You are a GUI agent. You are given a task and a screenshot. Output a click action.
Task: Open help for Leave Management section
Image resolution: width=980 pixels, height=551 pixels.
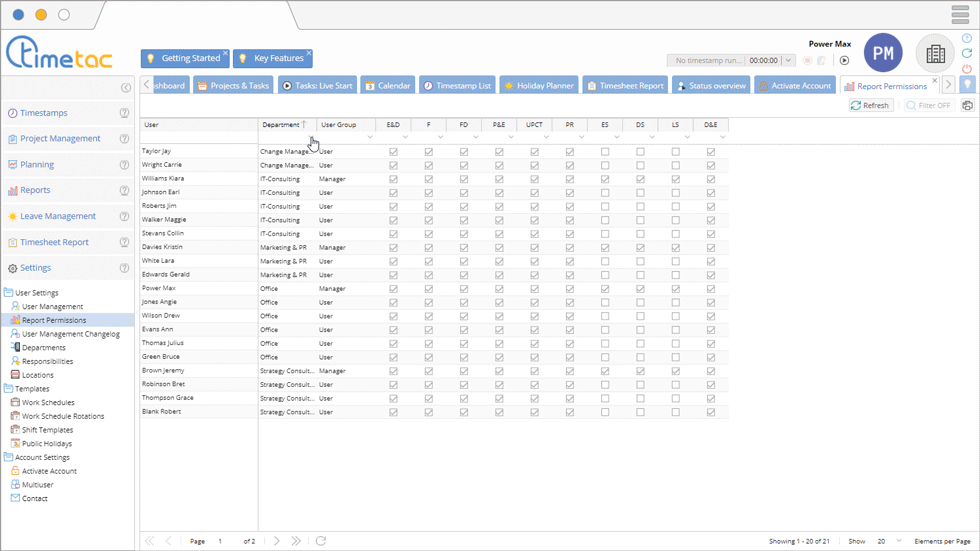pos(124,216)
